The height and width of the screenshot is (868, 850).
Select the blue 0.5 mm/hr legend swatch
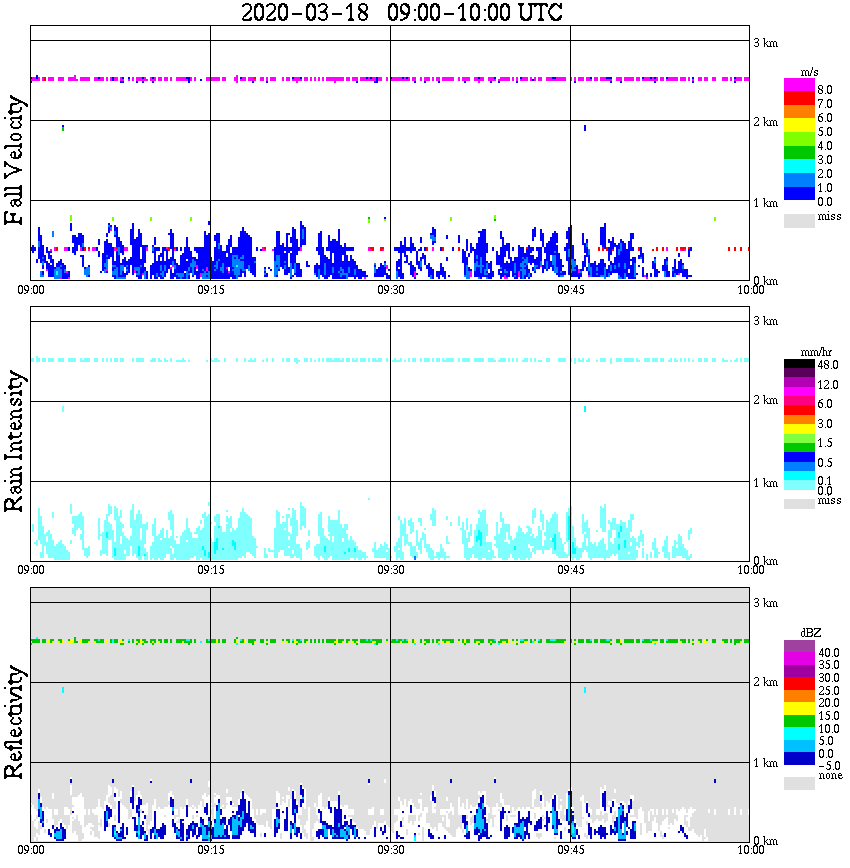coord(799,457)
